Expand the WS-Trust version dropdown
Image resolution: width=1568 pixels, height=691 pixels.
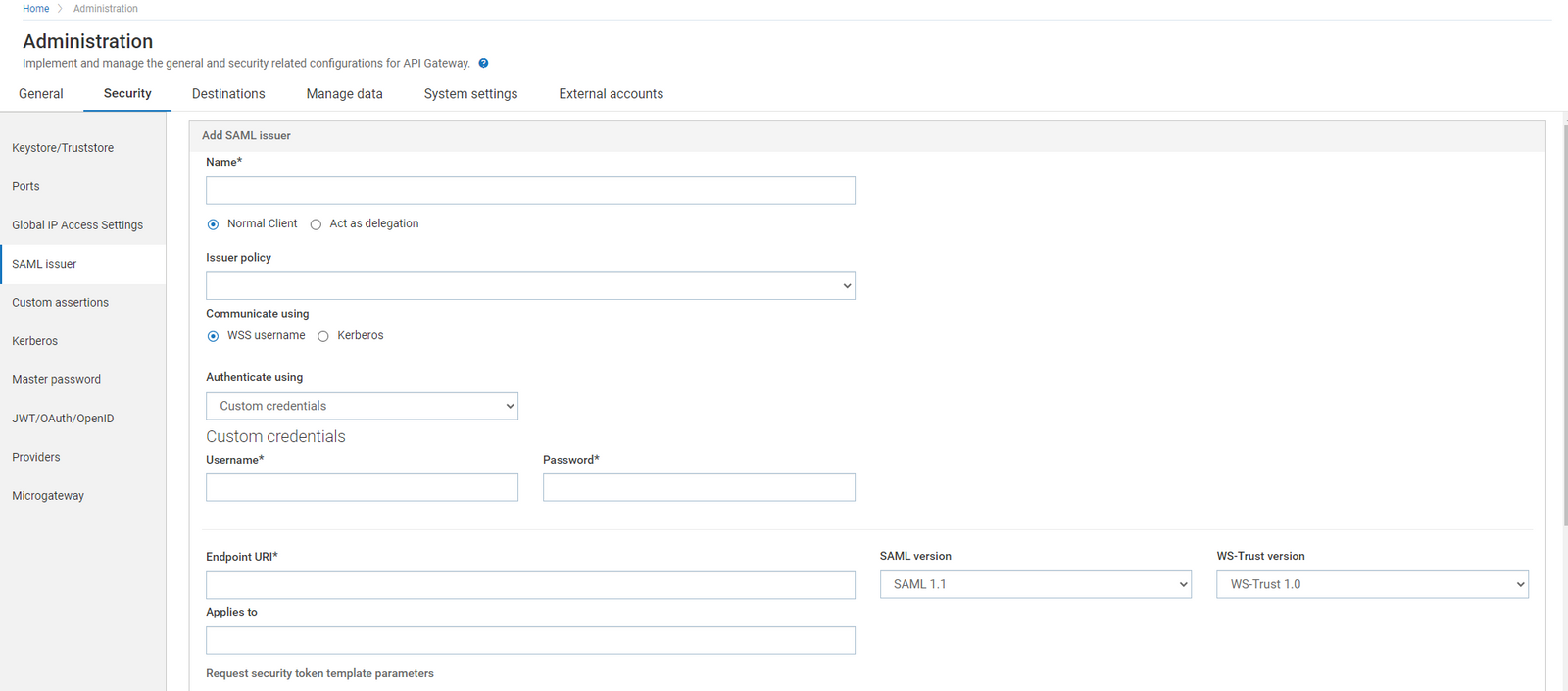click(1372, 584)
